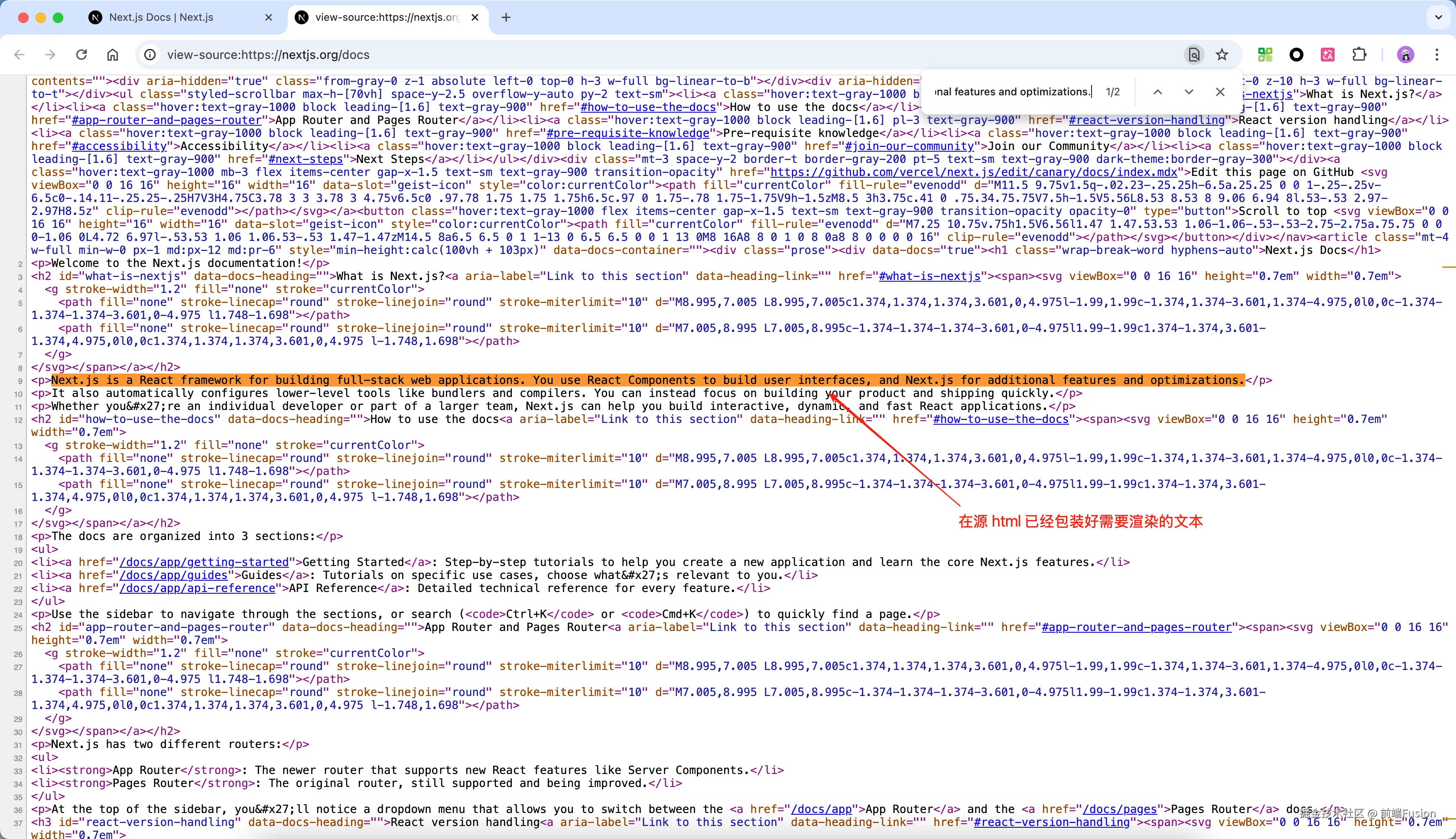
Task: Click the green grid extension icon
Action: (x=1265, y=55)
